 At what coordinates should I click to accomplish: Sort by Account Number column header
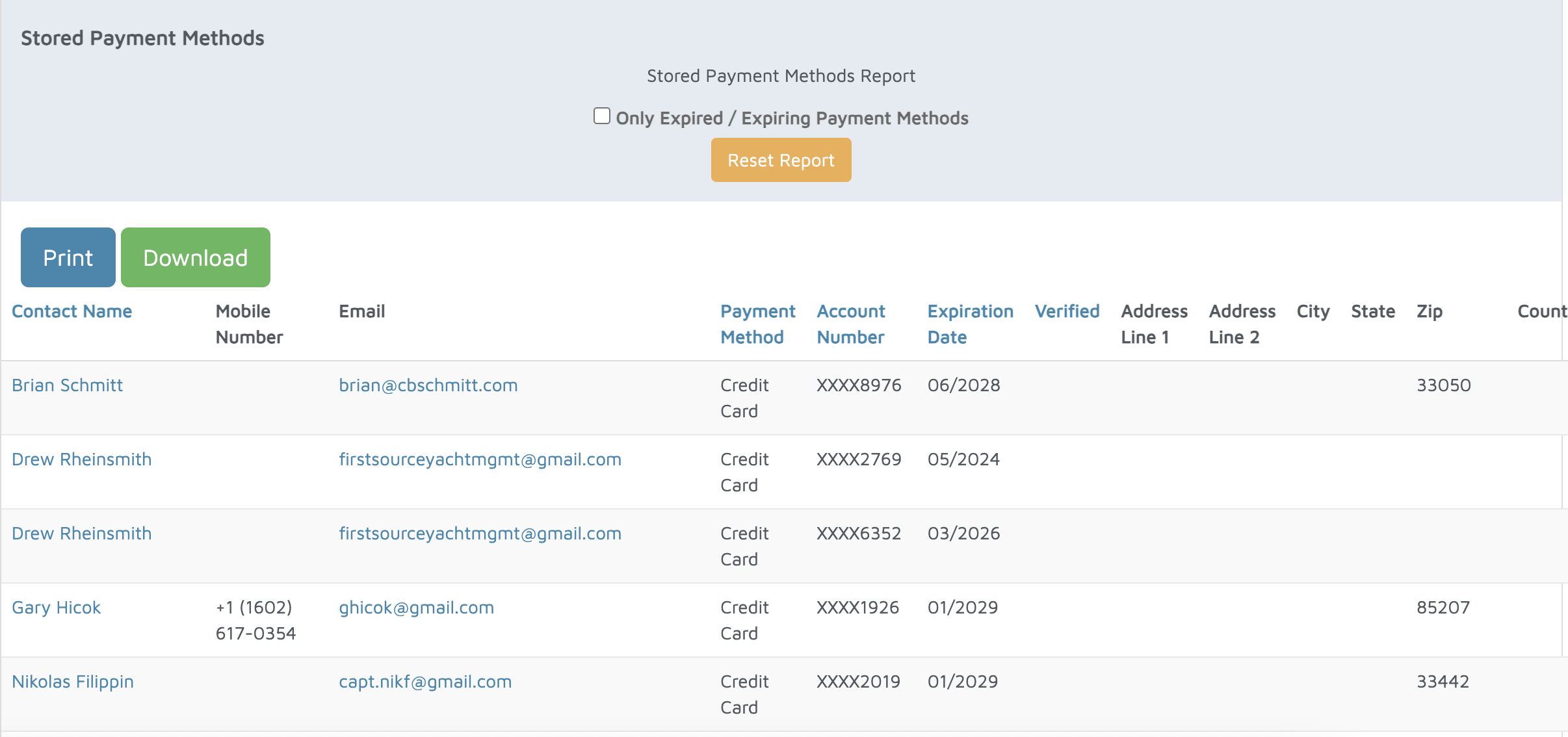coord(850,324)
